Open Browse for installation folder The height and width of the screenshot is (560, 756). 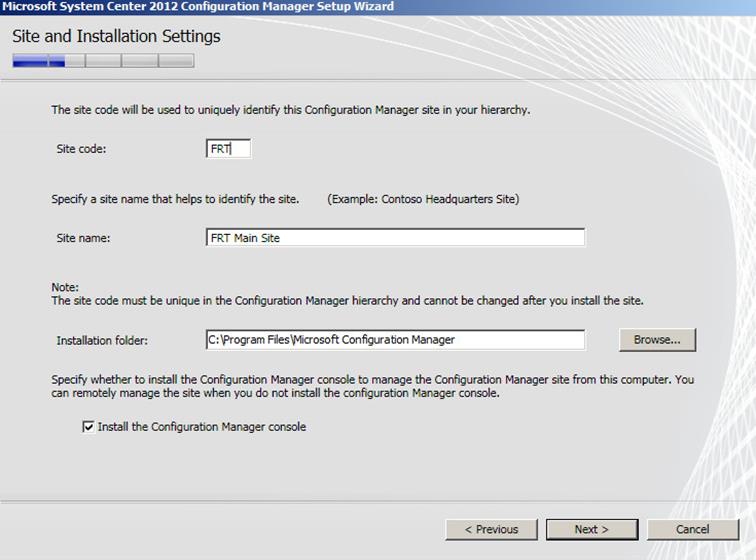[x=657, y=340]
